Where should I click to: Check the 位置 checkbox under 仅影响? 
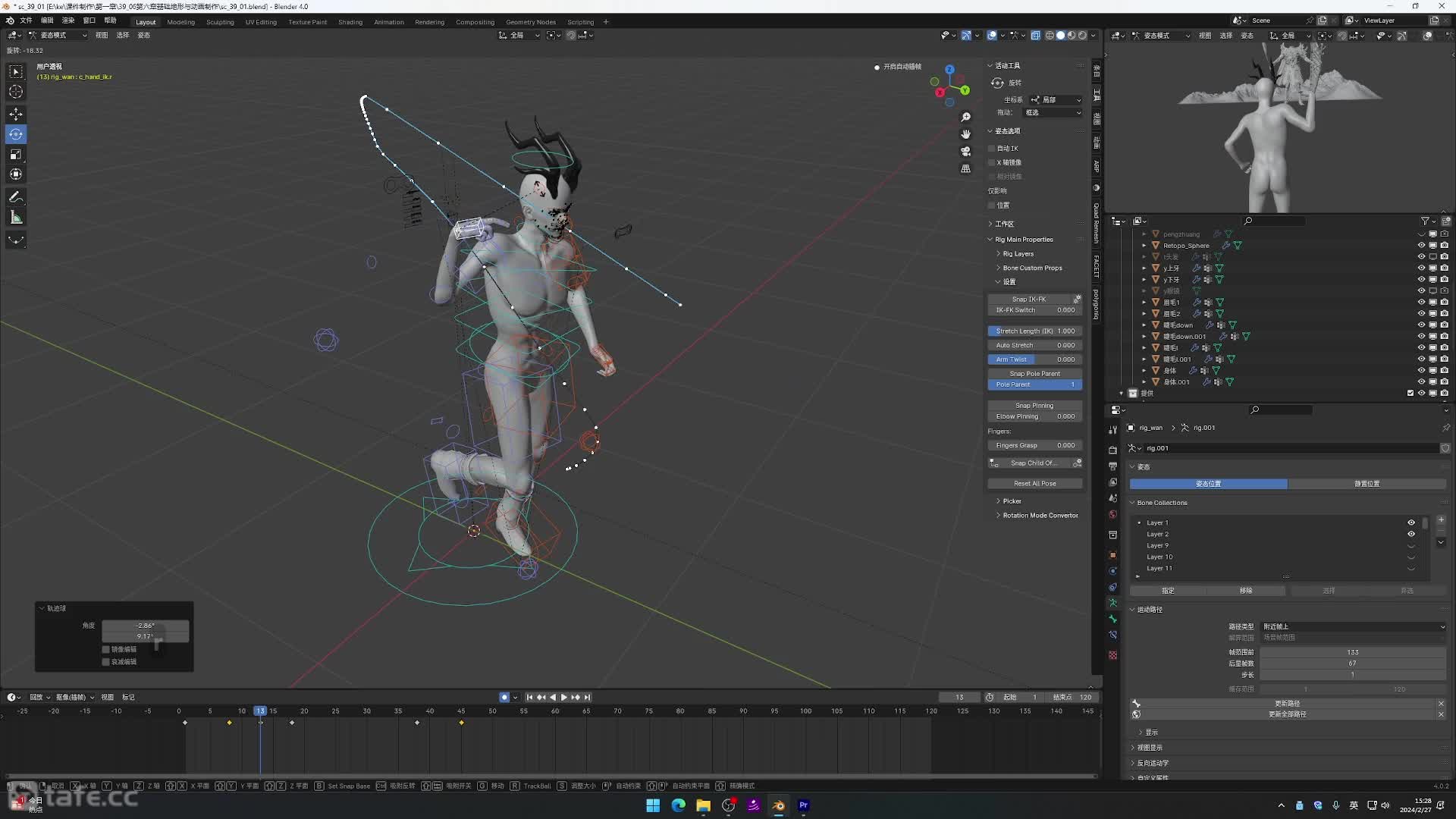[x=992, y=206]
